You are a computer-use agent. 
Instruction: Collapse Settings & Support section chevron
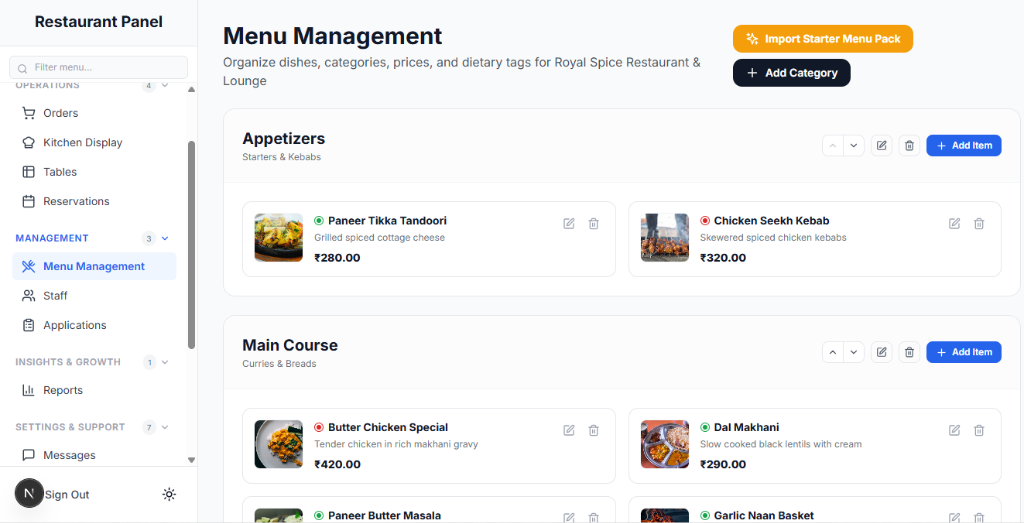tap(165, 427)
